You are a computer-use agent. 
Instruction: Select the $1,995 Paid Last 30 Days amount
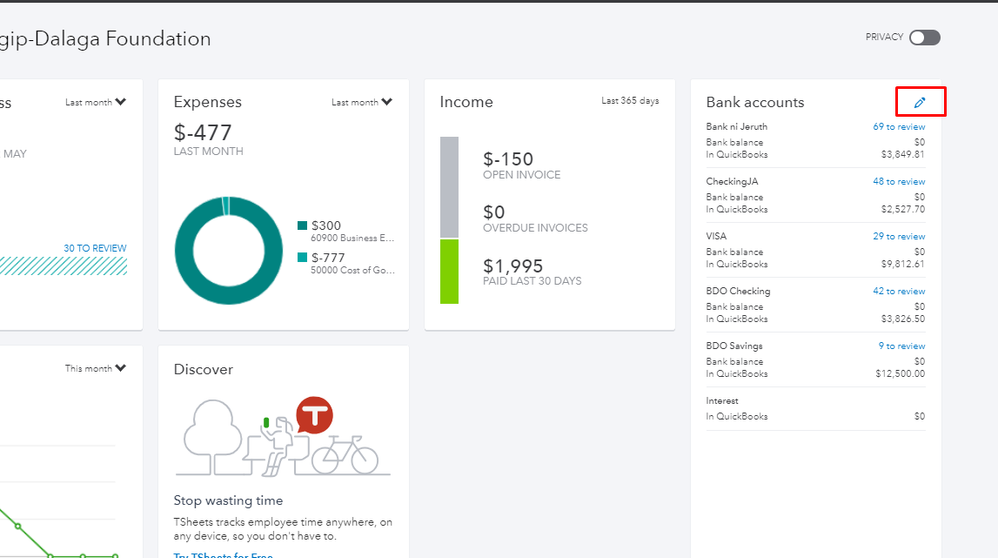pos(513,266)
